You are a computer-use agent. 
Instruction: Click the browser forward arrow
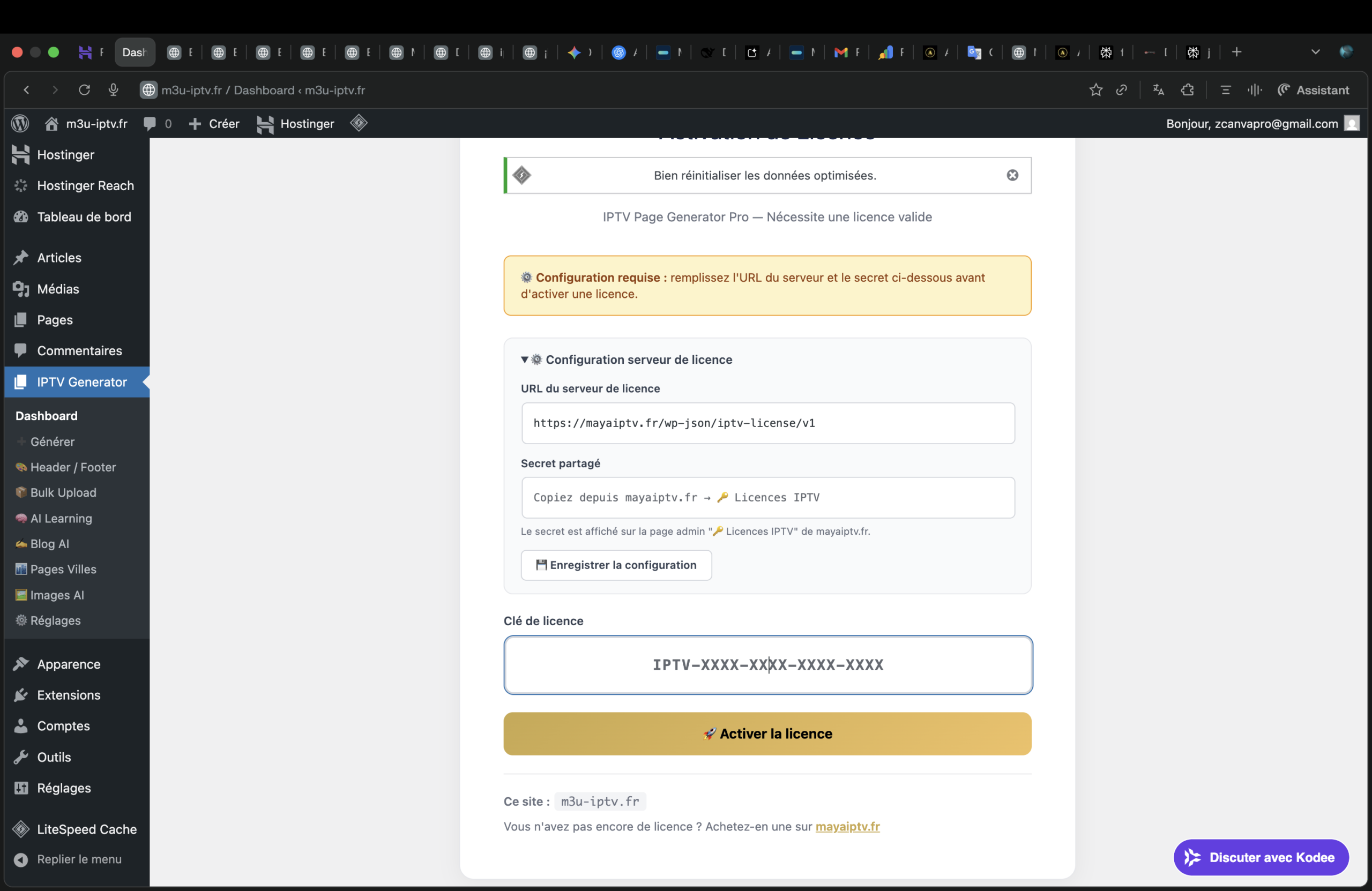pyautogui.click(x=55, y=90)
